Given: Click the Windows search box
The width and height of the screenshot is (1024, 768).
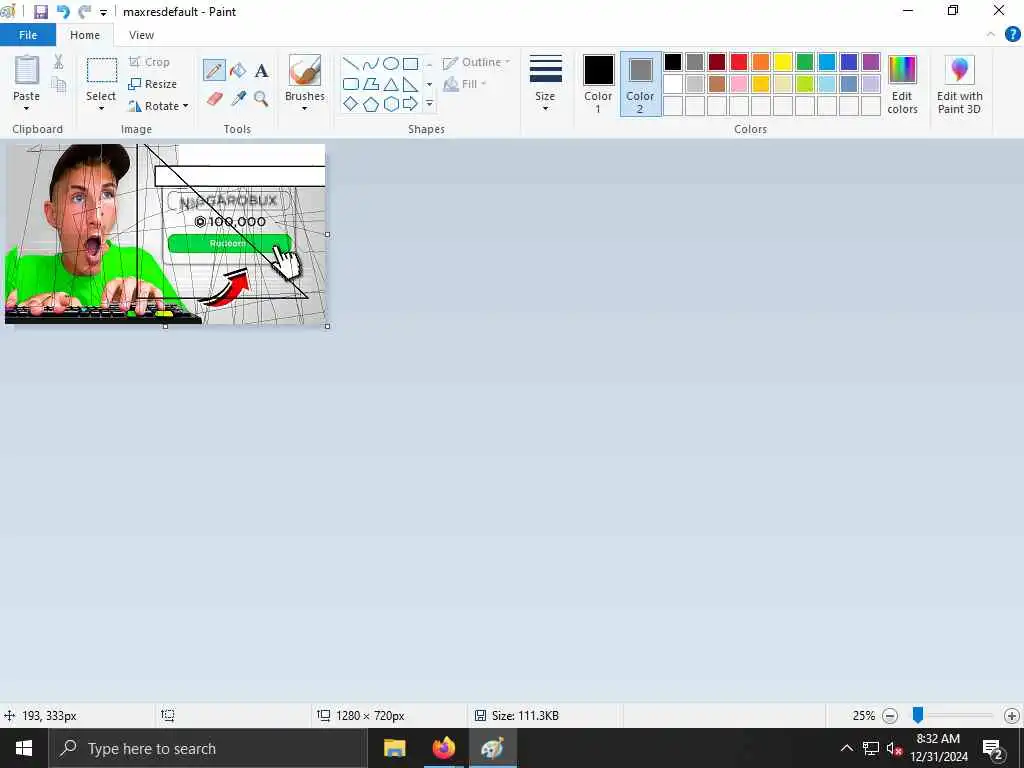Looking at the screenshot, I should pos(208,748).
